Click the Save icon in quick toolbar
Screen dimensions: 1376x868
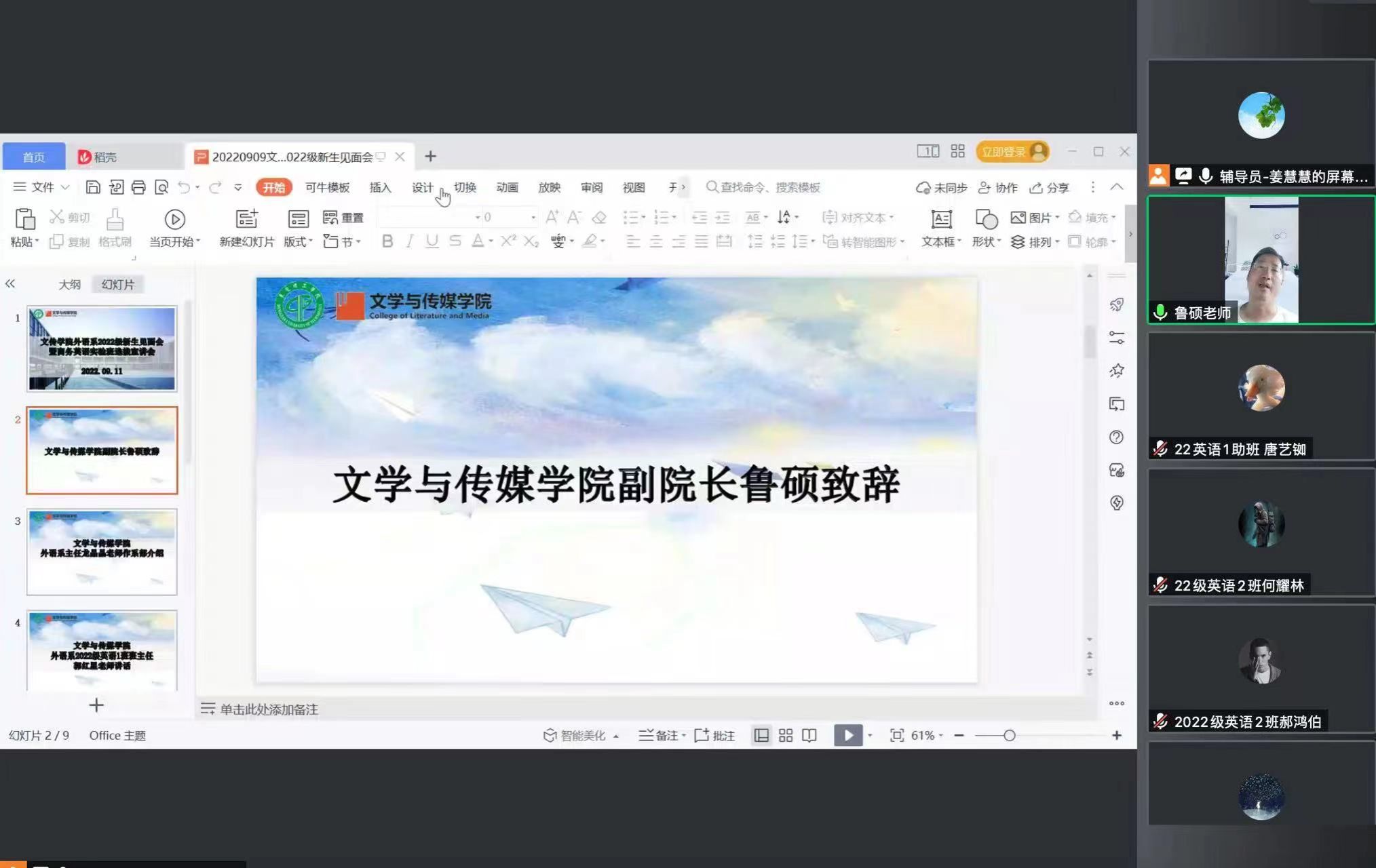93,187
